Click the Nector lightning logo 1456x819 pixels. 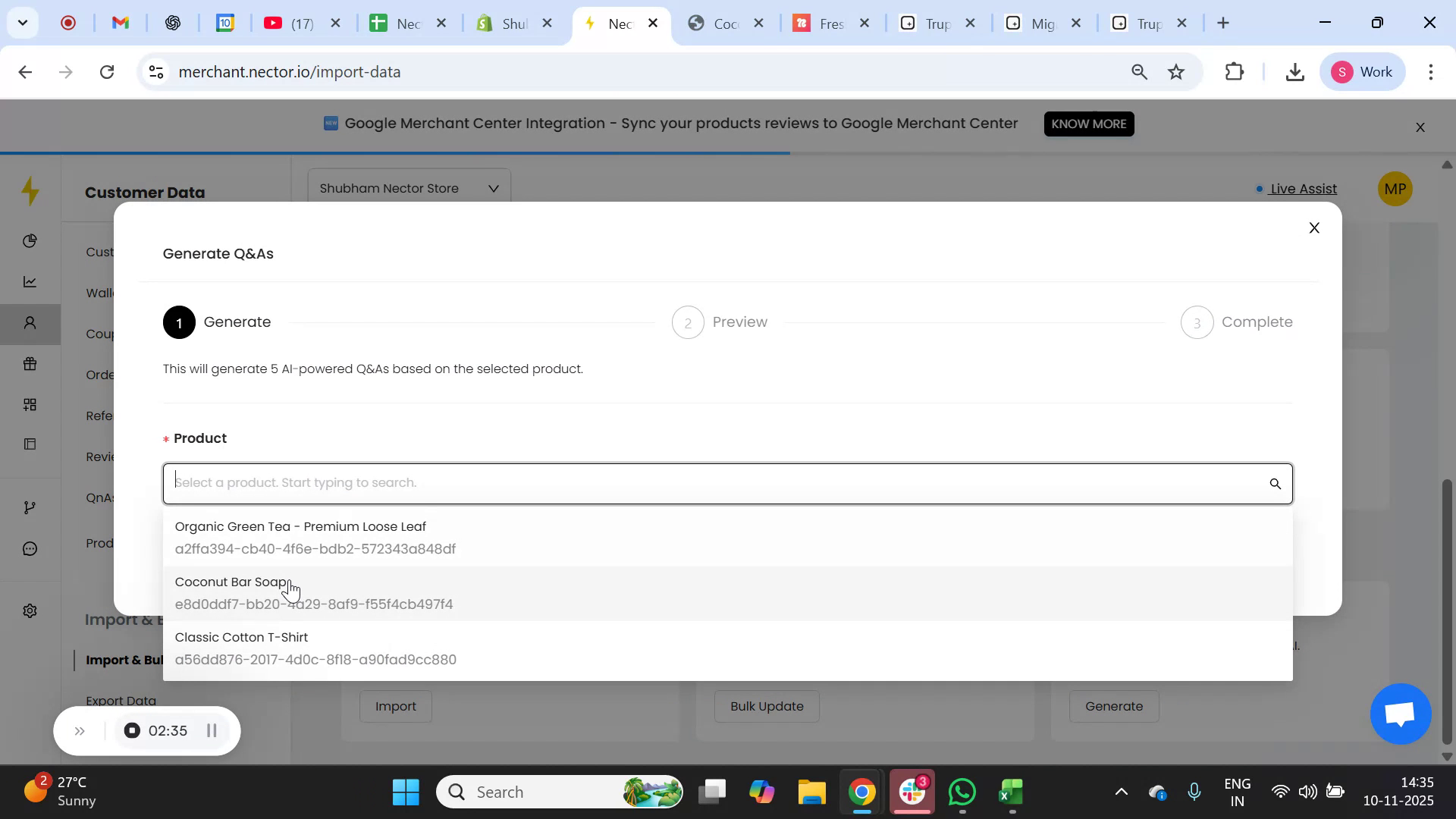(x=30, y=191)
